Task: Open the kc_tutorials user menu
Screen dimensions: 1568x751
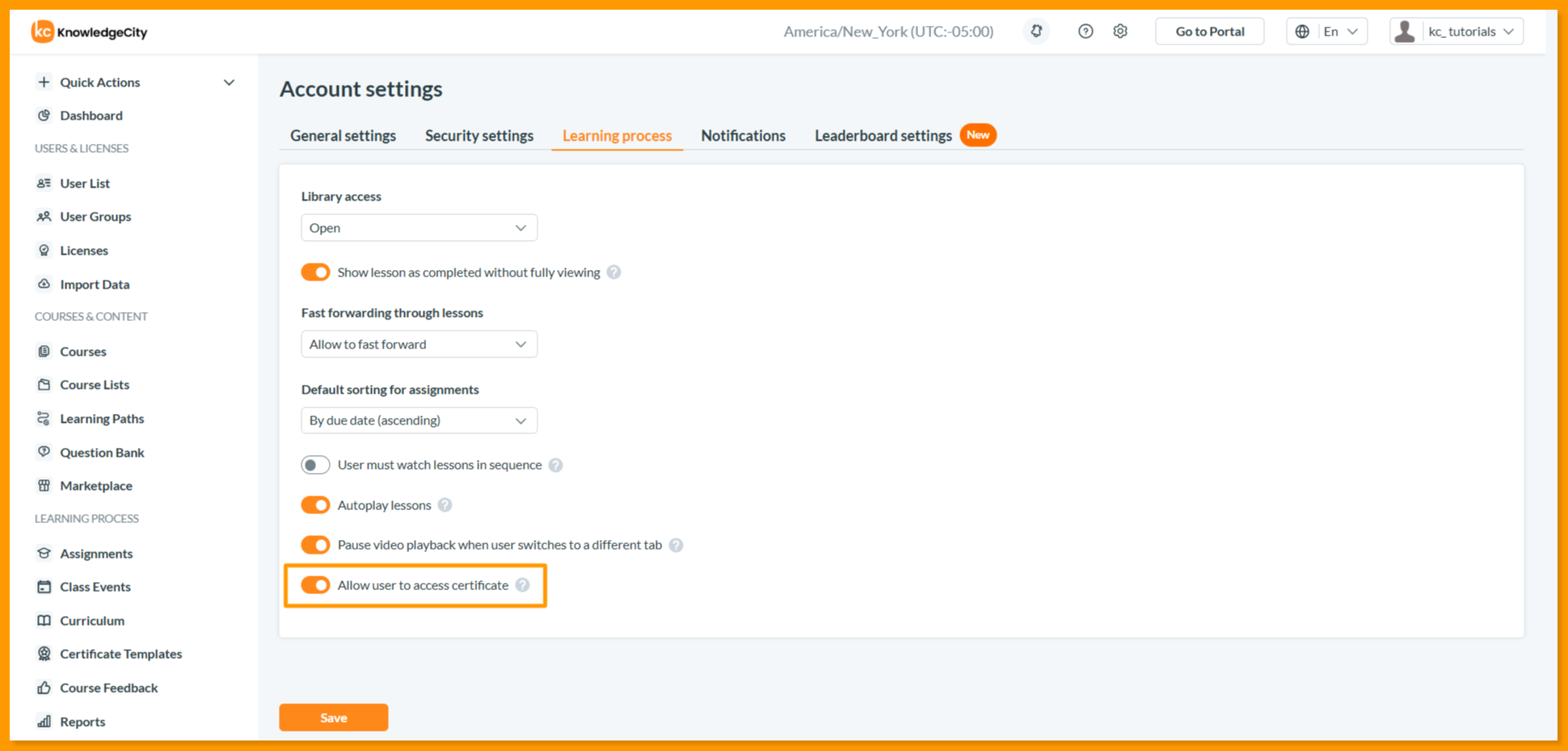Action: click(x=1456, y=32)
